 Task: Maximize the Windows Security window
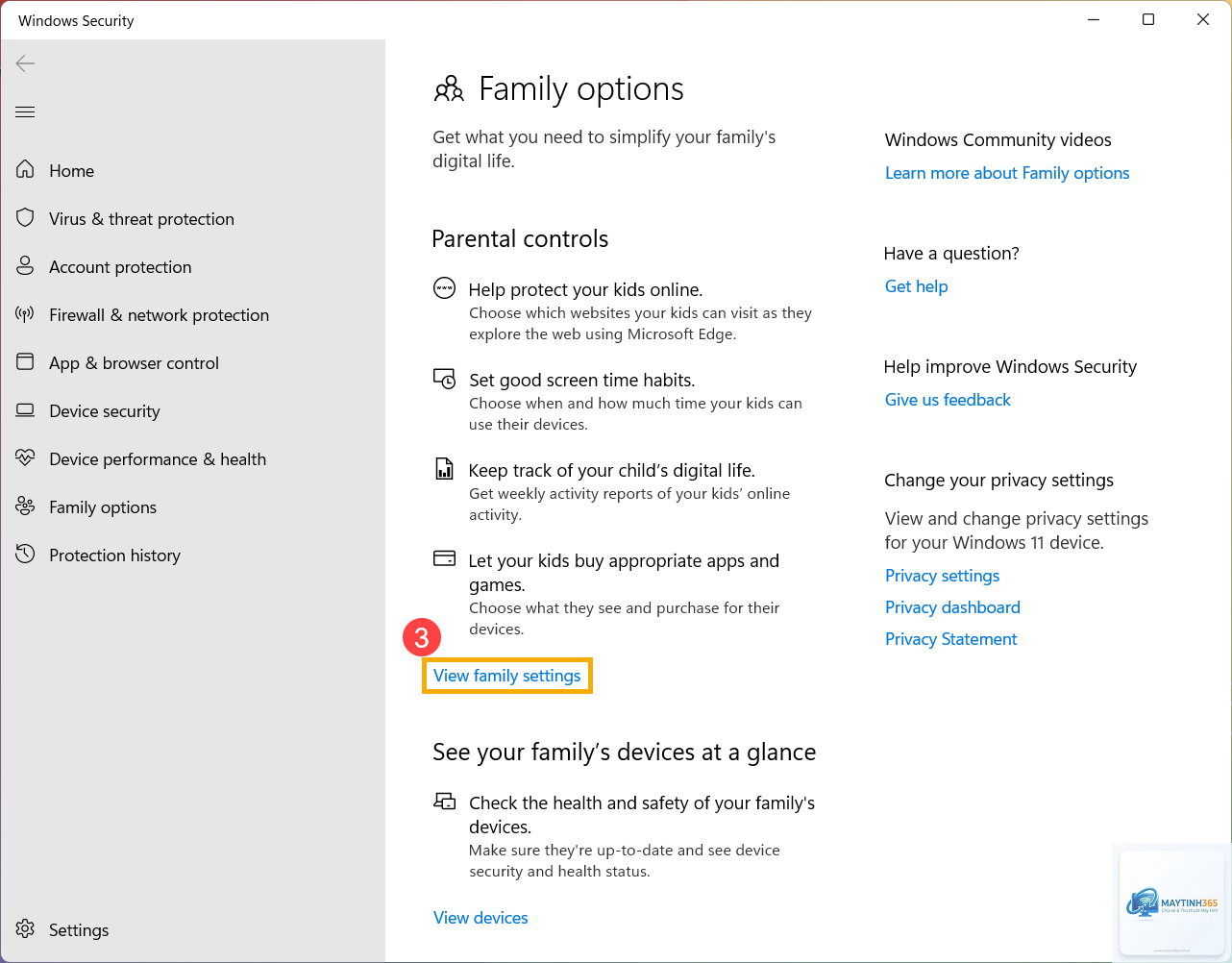tap(1148, 19)
